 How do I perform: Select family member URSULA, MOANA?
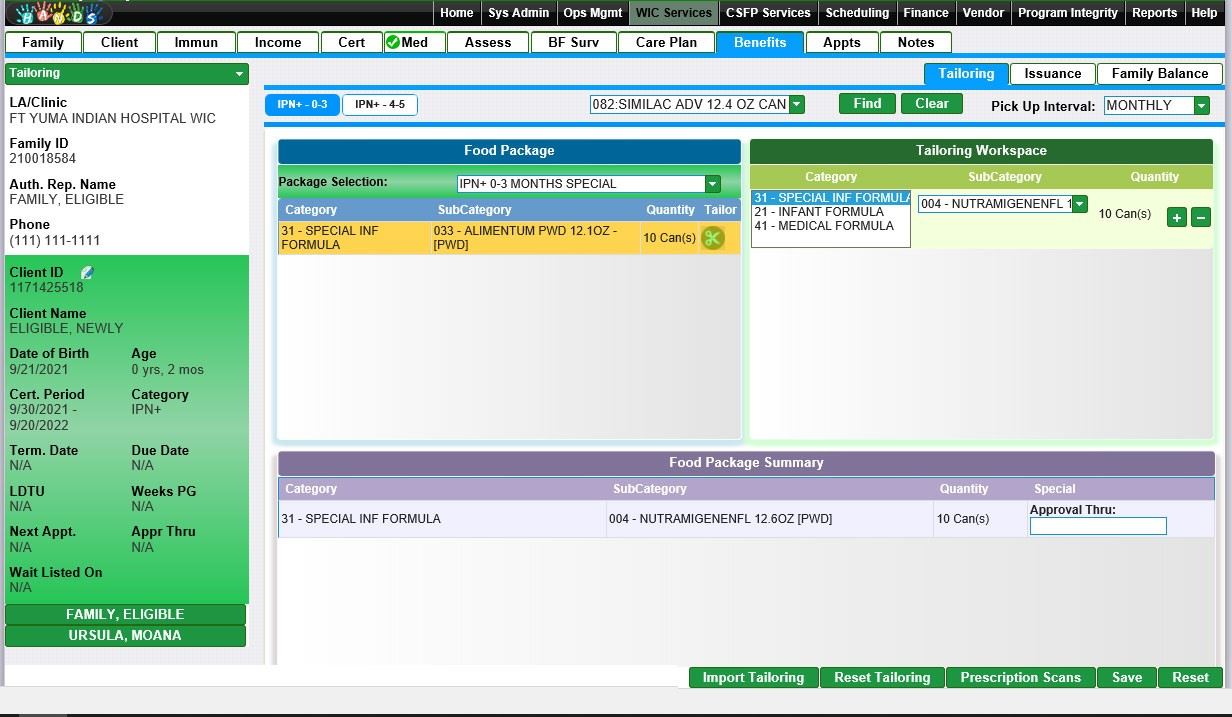click(125, 635)
